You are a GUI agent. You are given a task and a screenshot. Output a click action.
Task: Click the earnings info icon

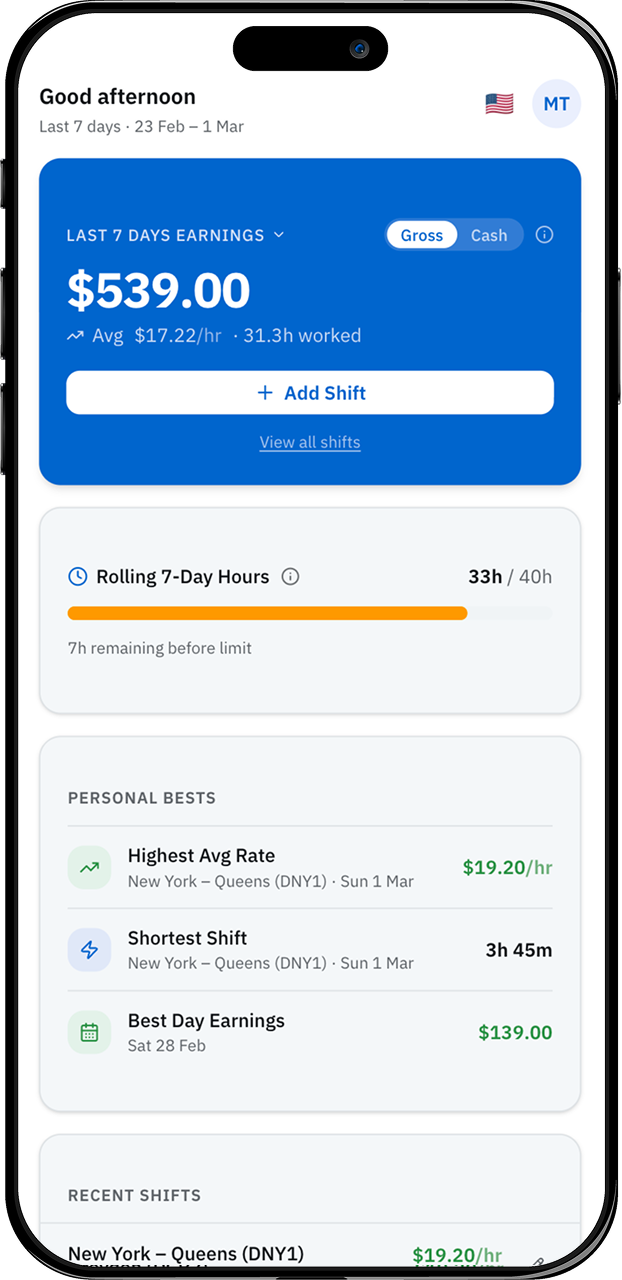(x=544, y=234)
